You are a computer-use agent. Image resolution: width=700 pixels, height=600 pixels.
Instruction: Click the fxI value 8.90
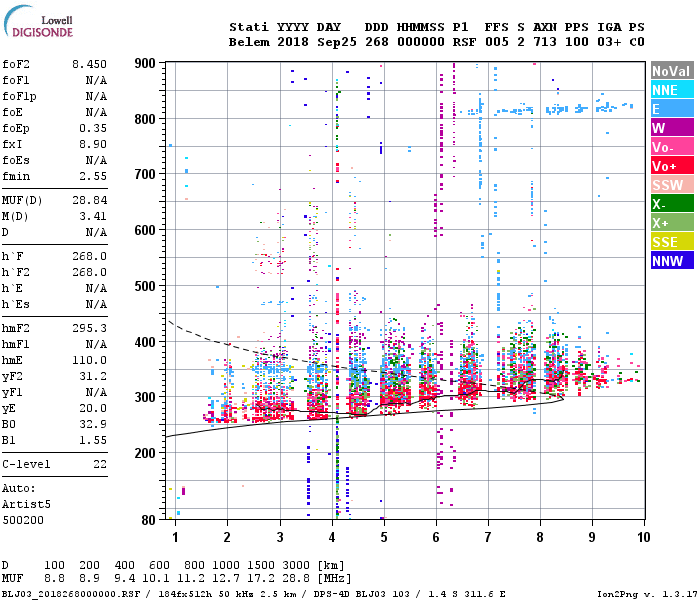click(x=93, y=144)
